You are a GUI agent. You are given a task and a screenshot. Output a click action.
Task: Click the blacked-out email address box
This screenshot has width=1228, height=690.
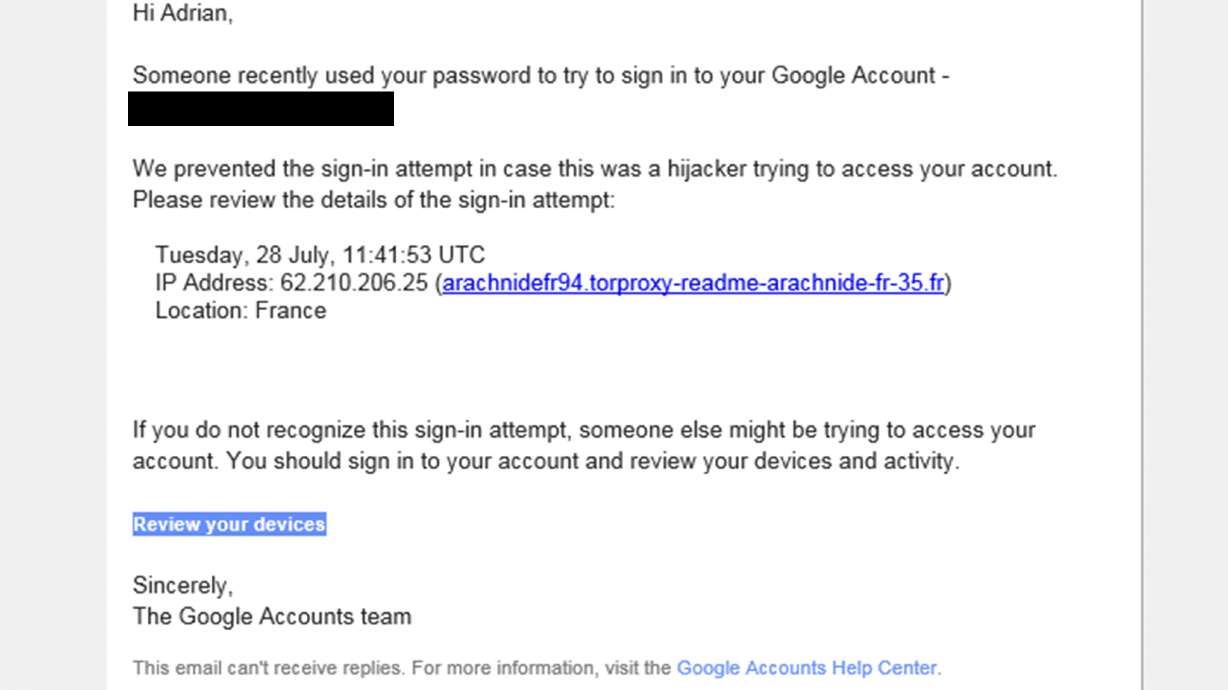[x=261, y=109]
